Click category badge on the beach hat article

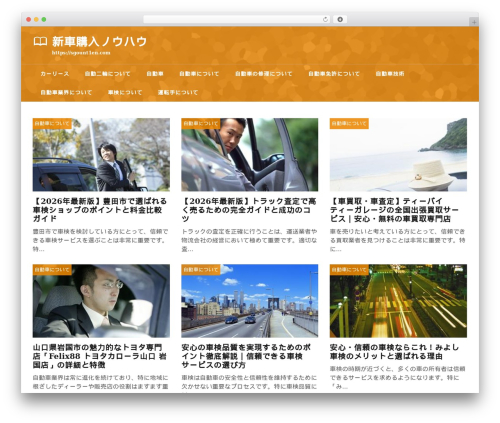click(349, 123)
